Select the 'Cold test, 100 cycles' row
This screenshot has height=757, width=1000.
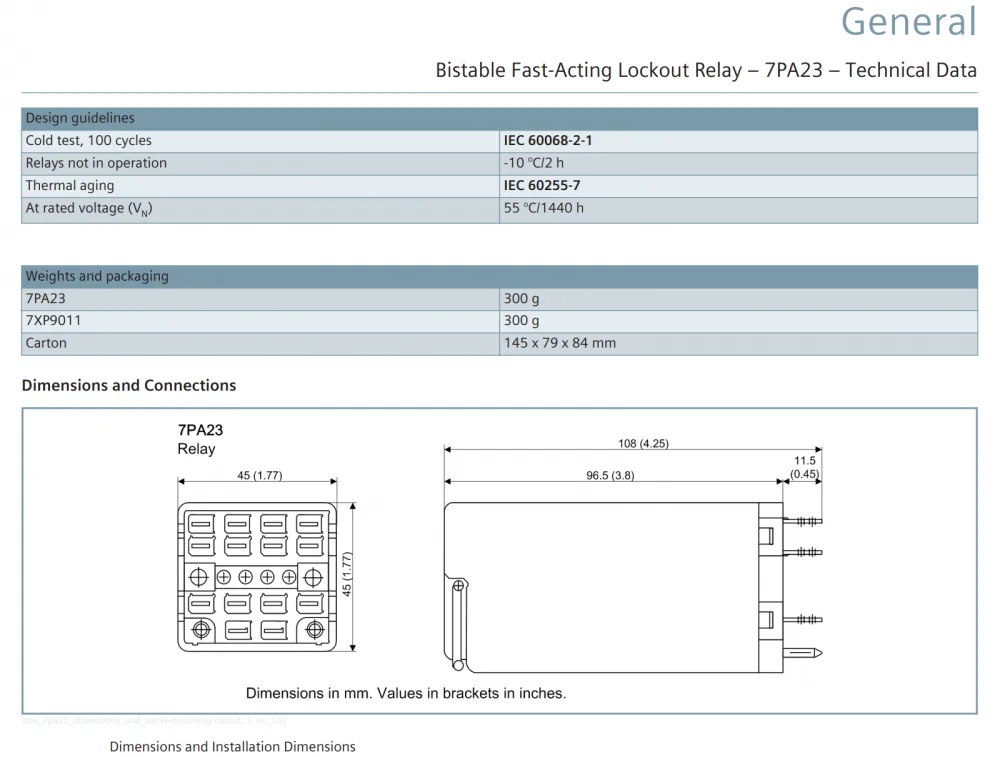[x=499, y=141]
